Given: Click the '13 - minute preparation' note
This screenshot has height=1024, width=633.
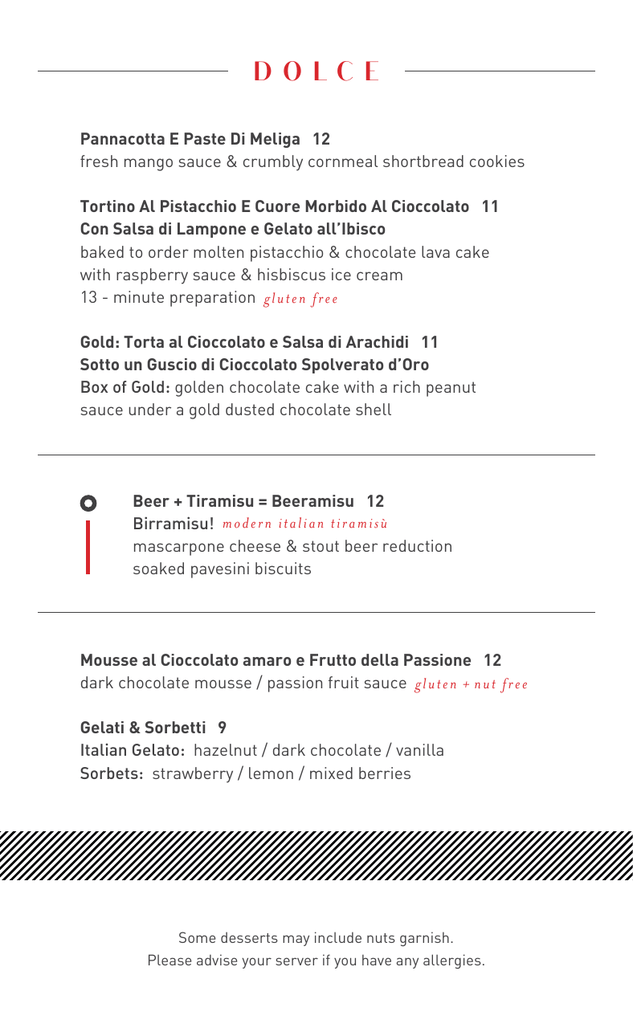Looking at the screenshot, I should (168, 297).
